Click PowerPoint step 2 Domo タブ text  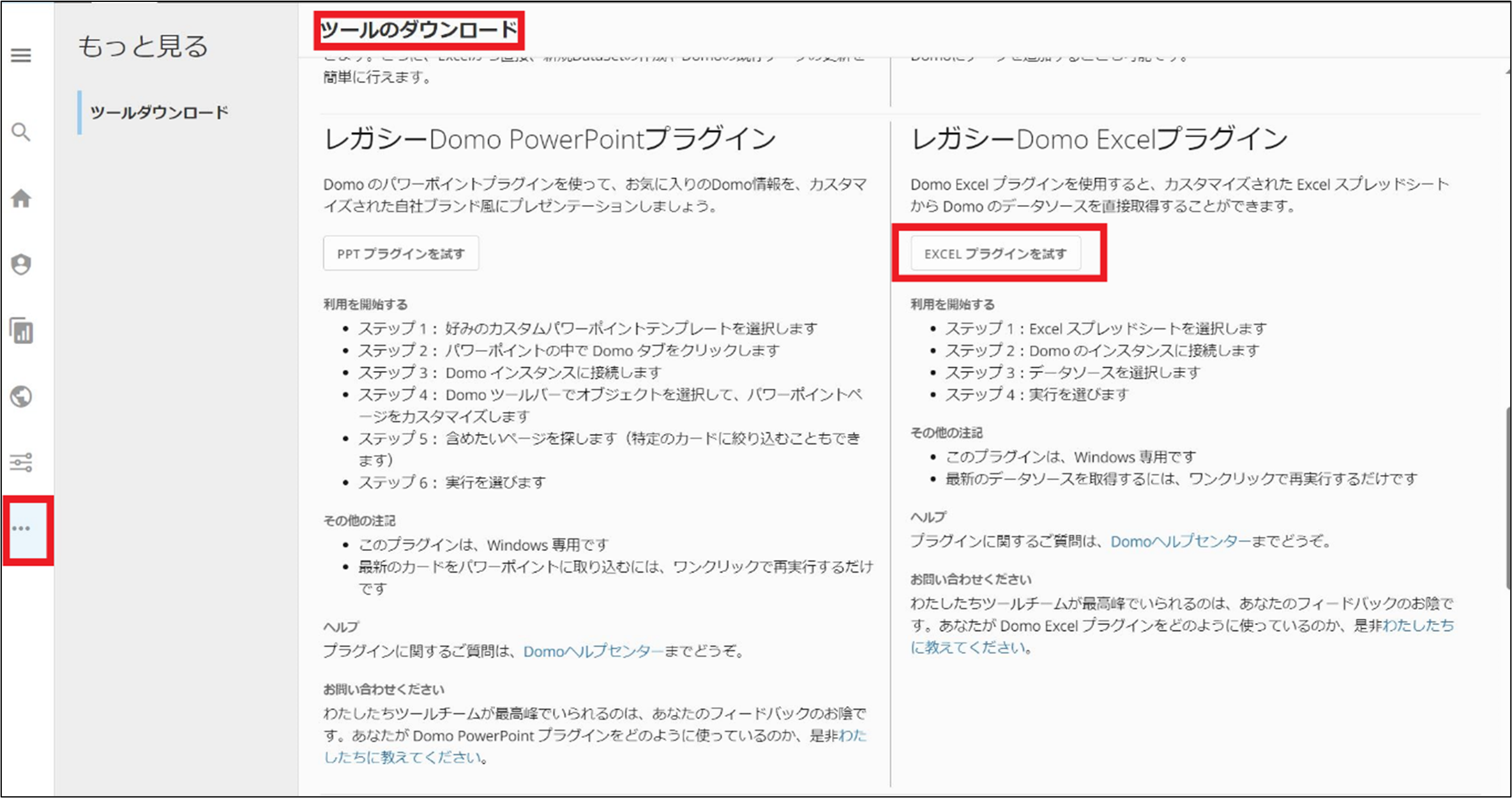pos(568,350)
